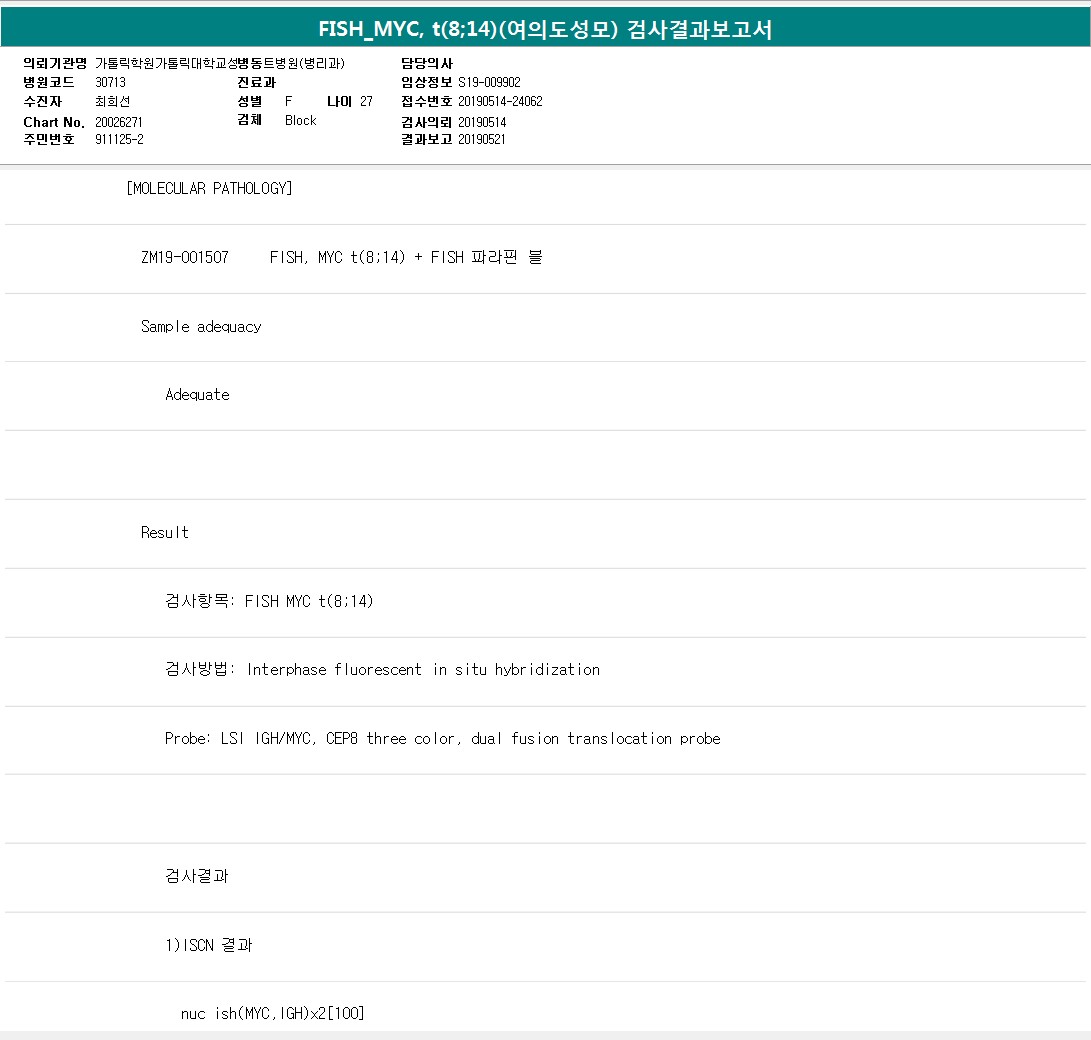Click the age value 27

[366, 102]
